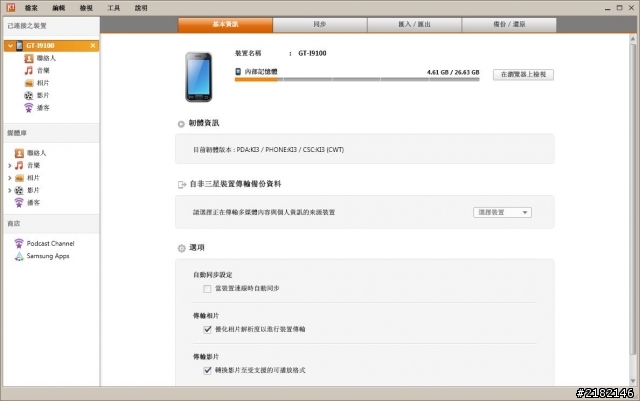Open the select source device (選擇裝置) dropdown
640x401 pixels.
pos(502,212)
